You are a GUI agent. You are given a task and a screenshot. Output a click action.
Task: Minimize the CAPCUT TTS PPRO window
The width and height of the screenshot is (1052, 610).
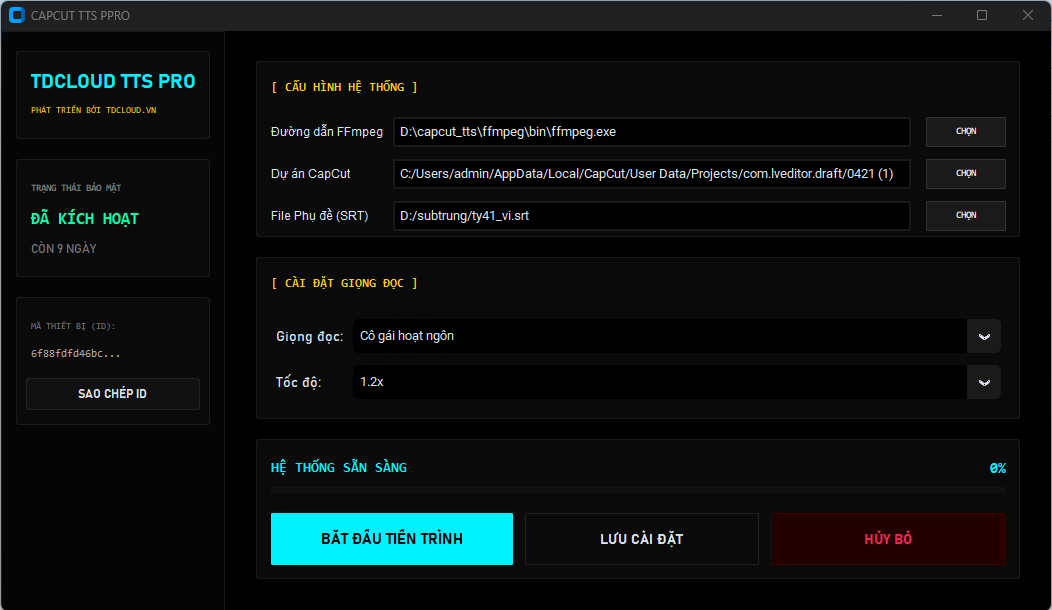tap(937, 15)
